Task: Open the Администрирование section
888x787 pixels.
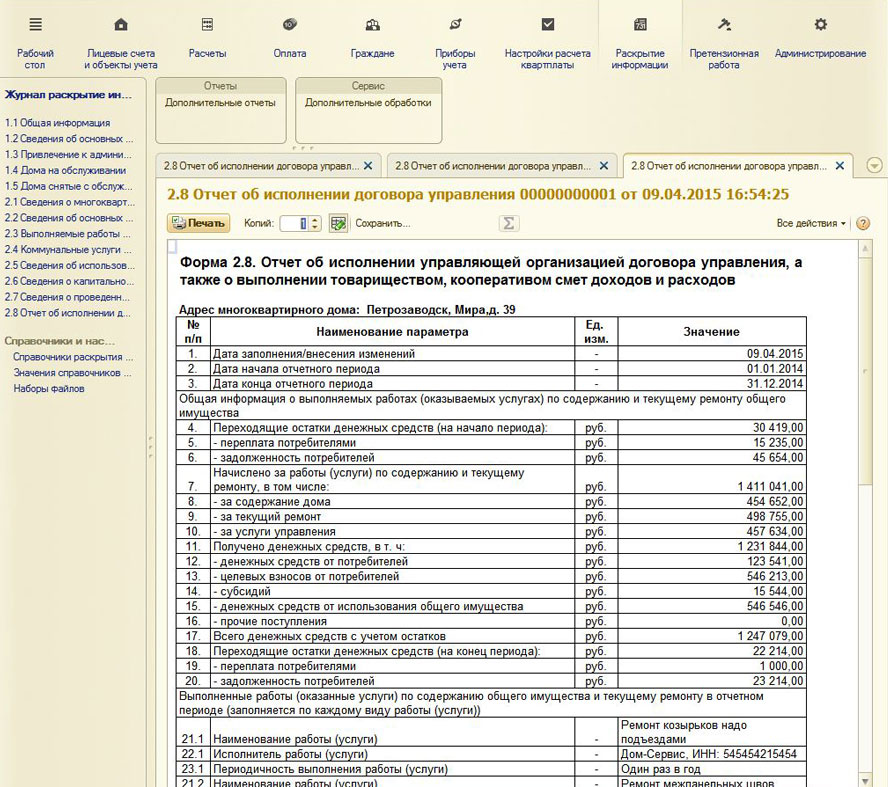Action: pyautogui.click(x=820, y=39)
